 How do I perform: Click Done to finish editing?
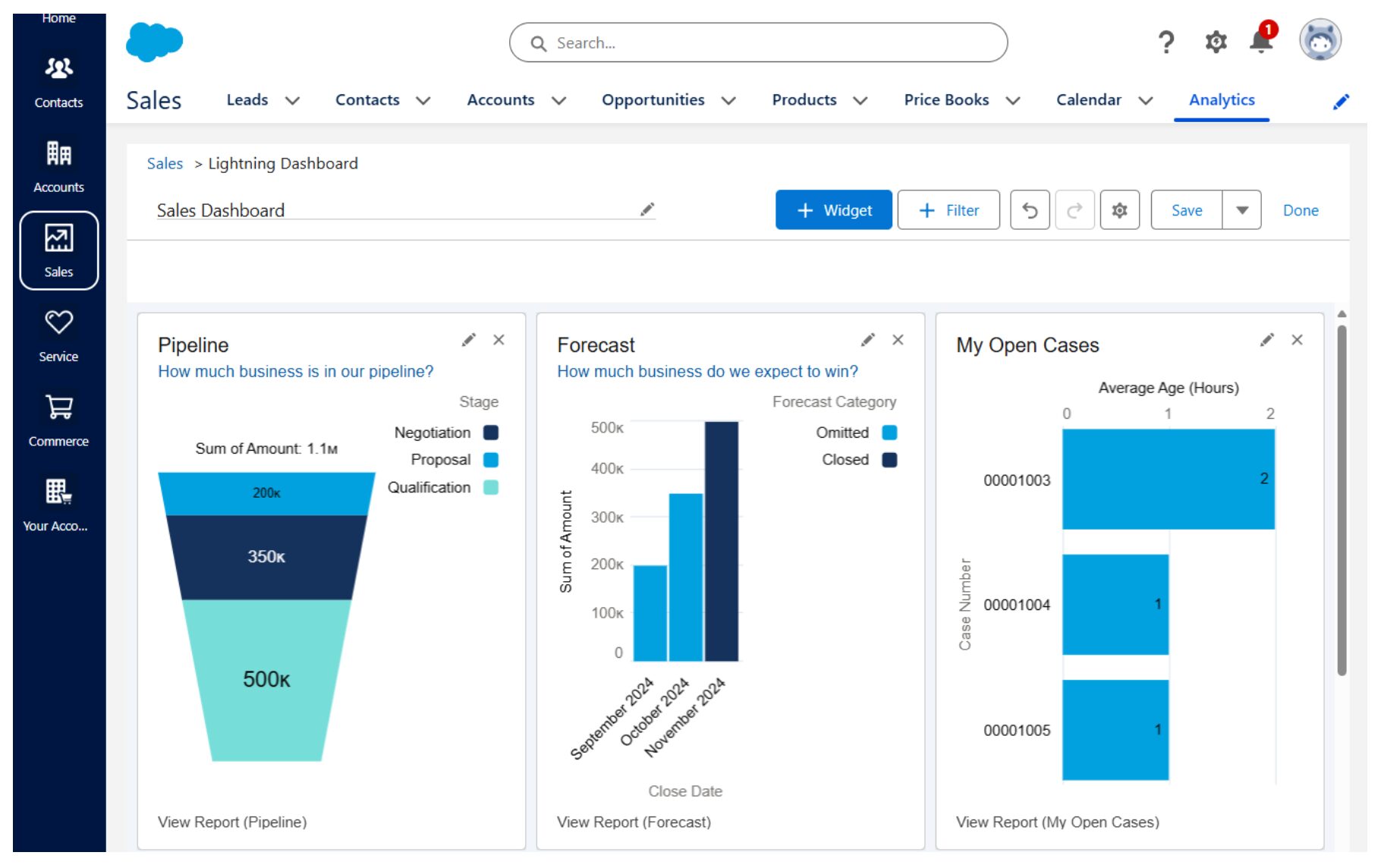tap(1301, 210)
